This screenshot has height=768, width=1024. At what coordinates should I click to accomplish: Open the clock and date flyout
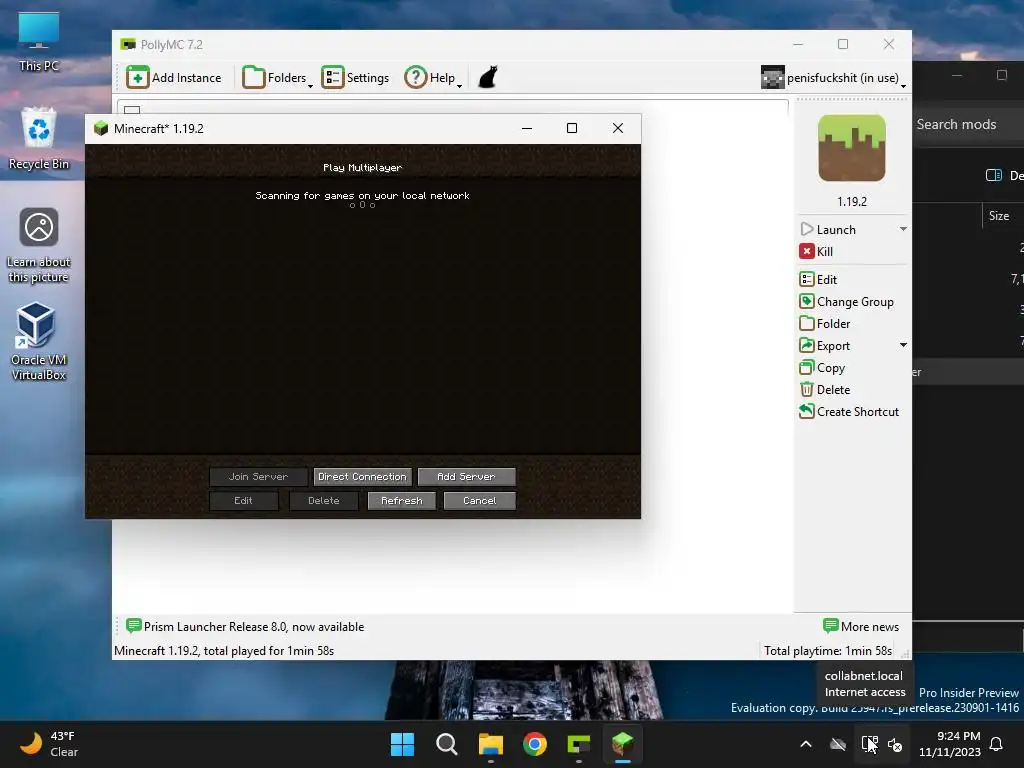tap(950, 744)
